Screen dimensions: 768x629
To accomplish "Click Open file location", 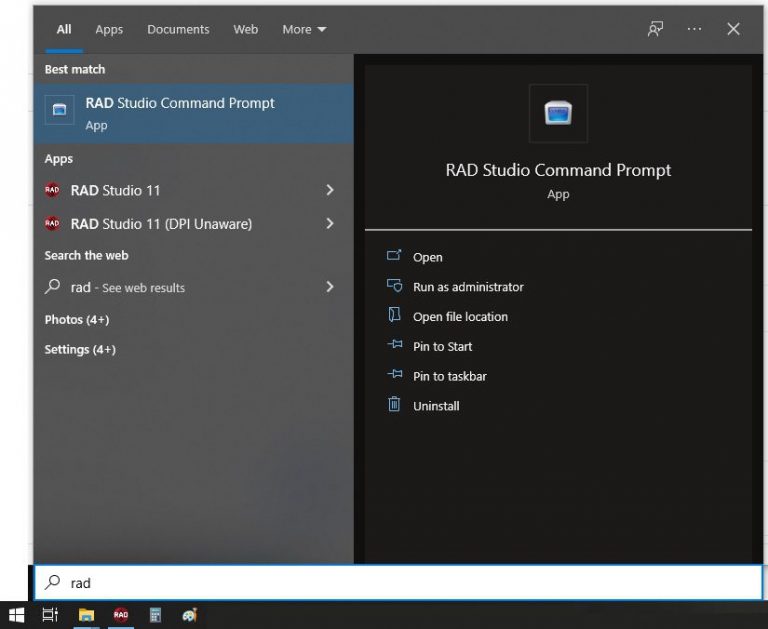I will (x=460, y=317).
